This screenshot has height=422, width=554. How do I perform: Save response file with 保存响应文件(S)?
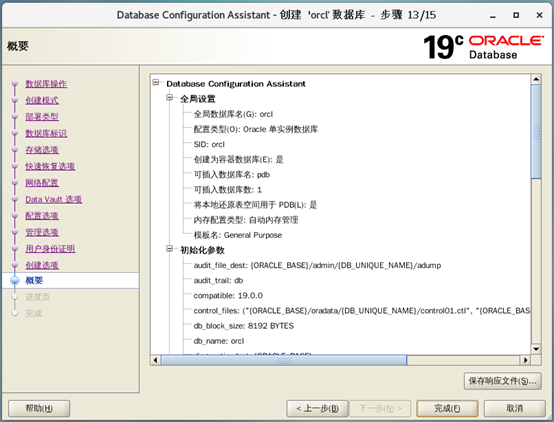click(503, 381)
